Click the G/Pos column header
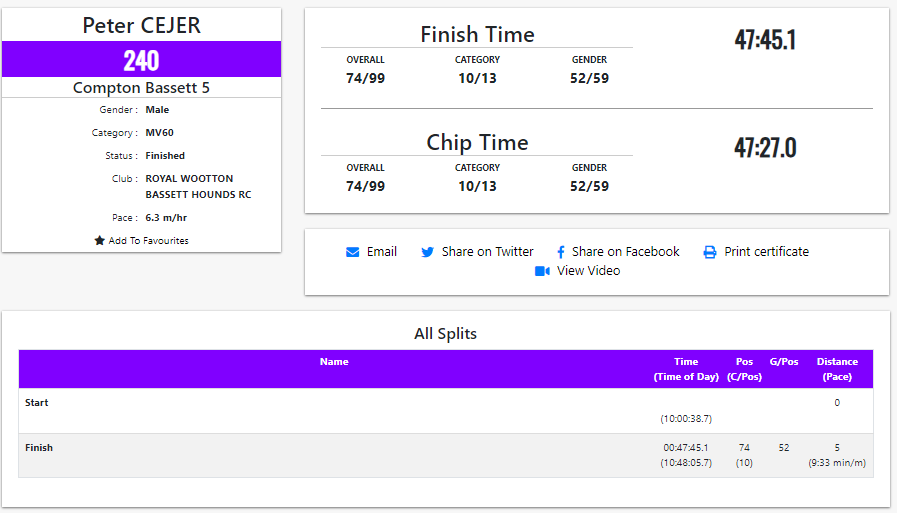897x513 pixels. click(784, 362)
